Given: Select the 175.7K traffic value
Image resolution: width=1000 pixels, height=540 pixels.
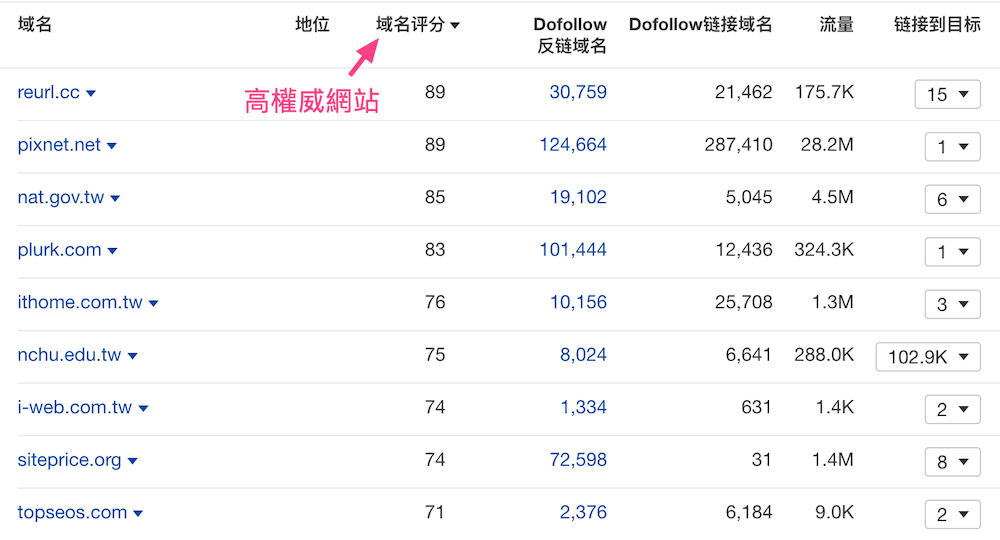Looking at the screenshot, I should 824,92.
